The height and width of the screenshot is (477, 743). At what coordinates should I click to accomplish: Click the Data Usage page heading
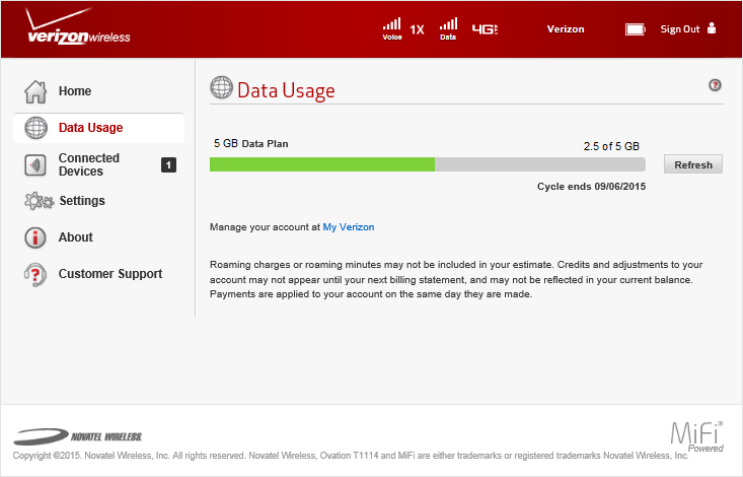[286, 90]
